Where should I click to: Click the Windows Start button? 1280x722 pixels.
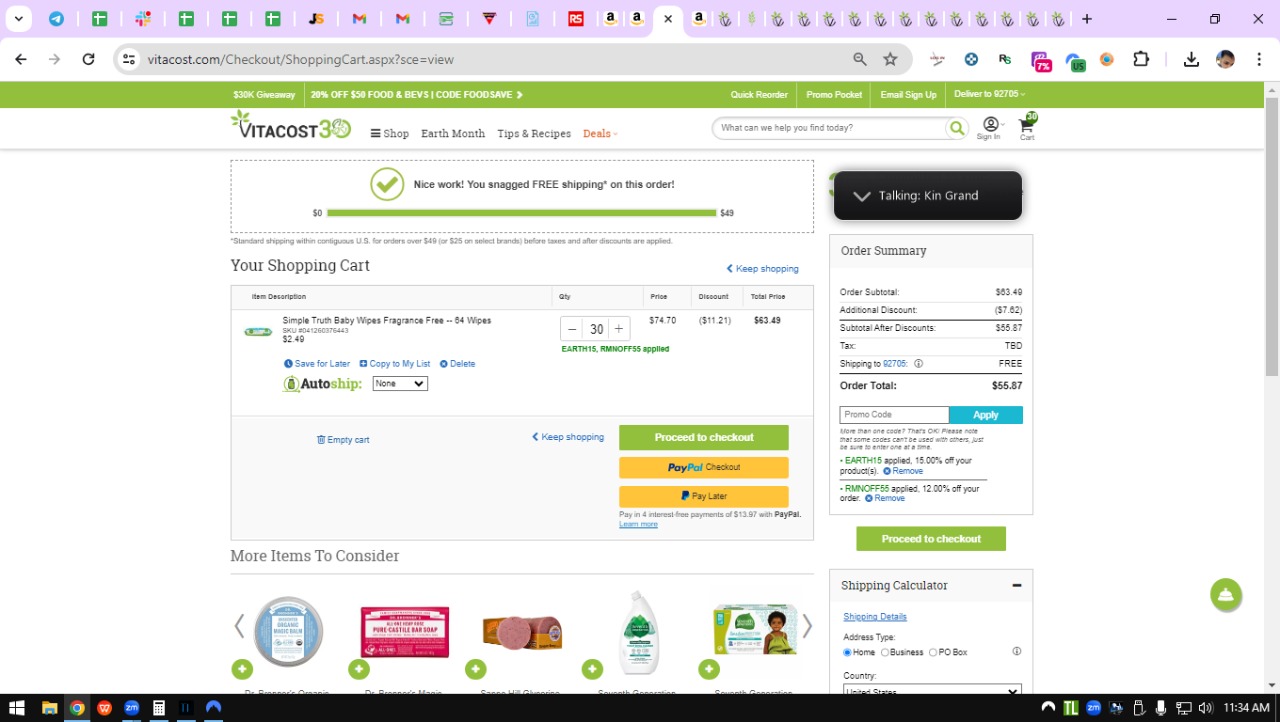tap(16, 708)
